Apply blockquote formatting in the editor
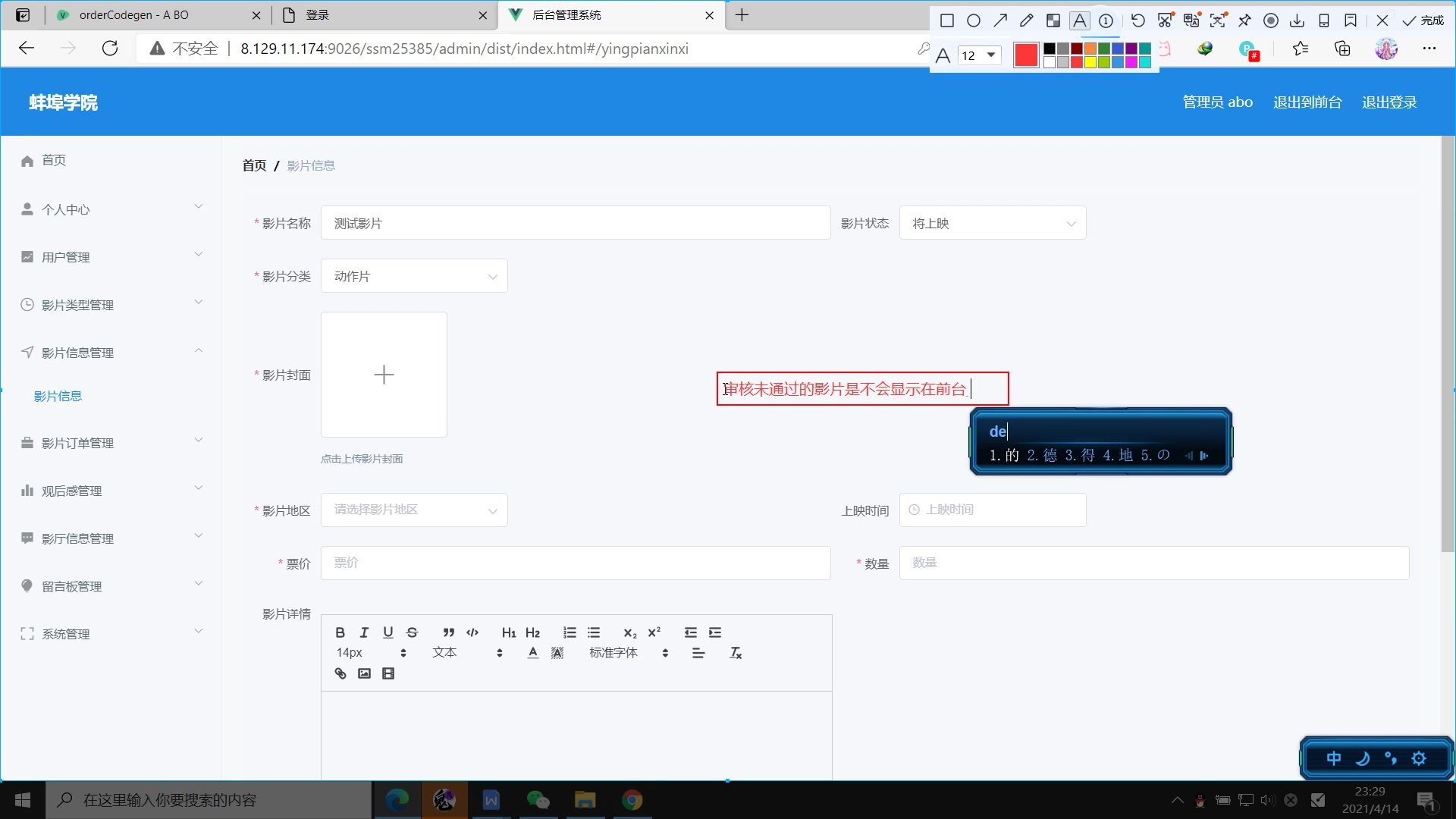The image size is (1456, 819). pyautogui.click(x=449, y=632)
